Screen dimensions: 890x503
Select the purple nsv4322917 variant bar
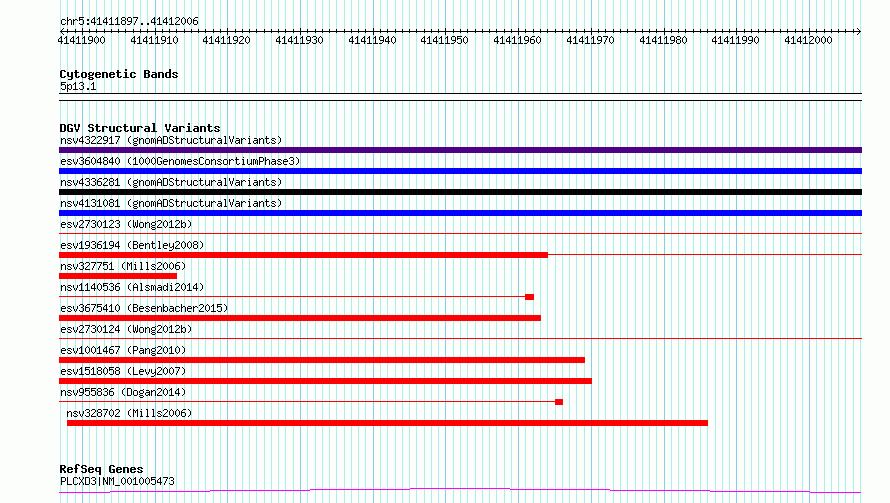tap(460, 150)
